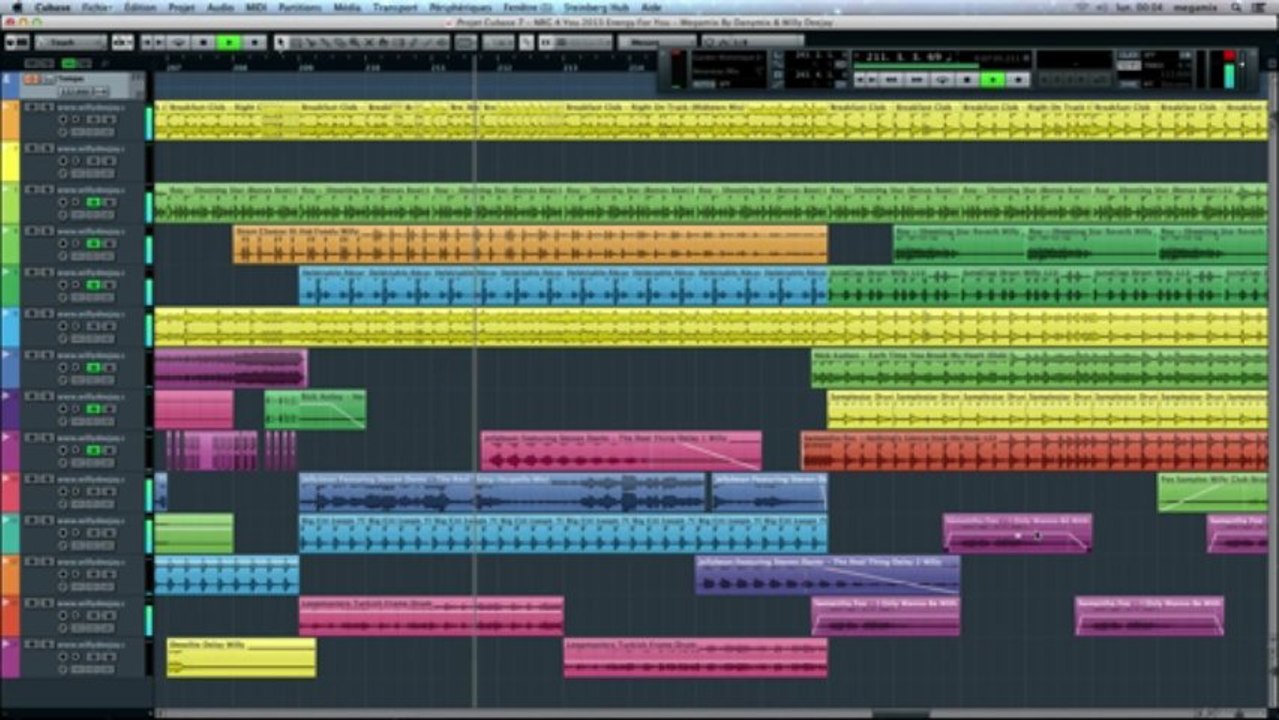Click the green Play button in the toolbar

pyautogui.click(x=229, y=42)
